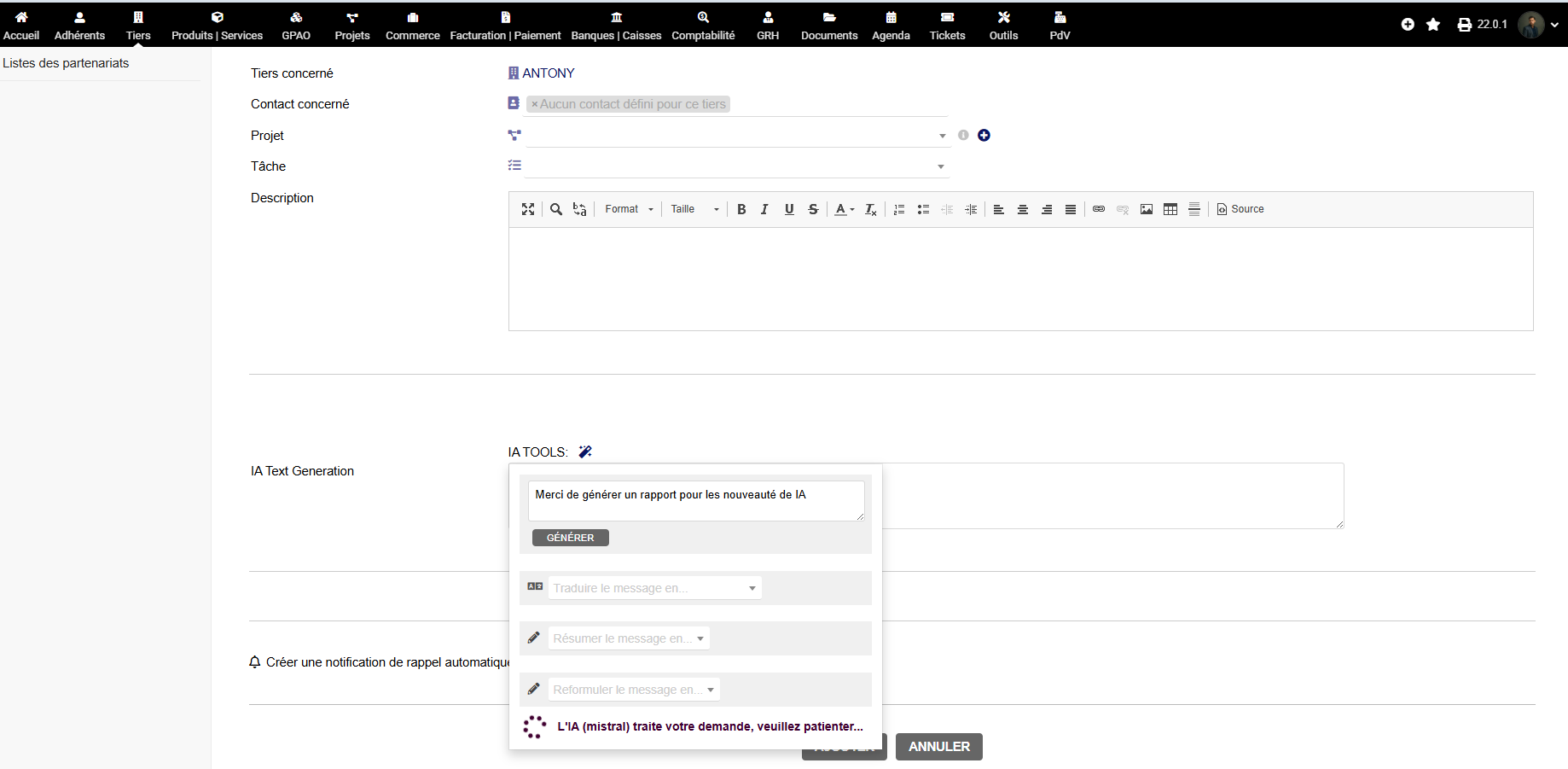The width and height of the screenshot is (1568, 769).
Task: Insert a bulleted list
Action: (923, 209)
